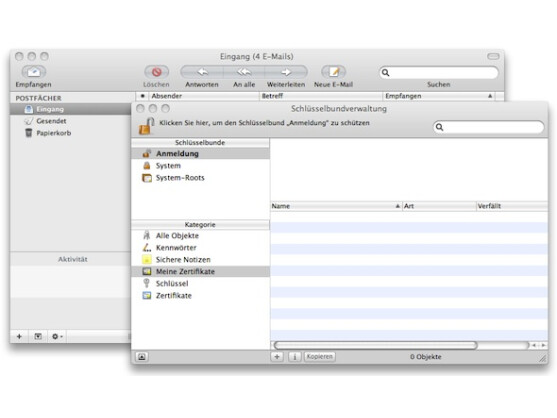This screenshot has width=557, height=418.
Task: Click the Kopieren button
Action: [x=320, y=357]
